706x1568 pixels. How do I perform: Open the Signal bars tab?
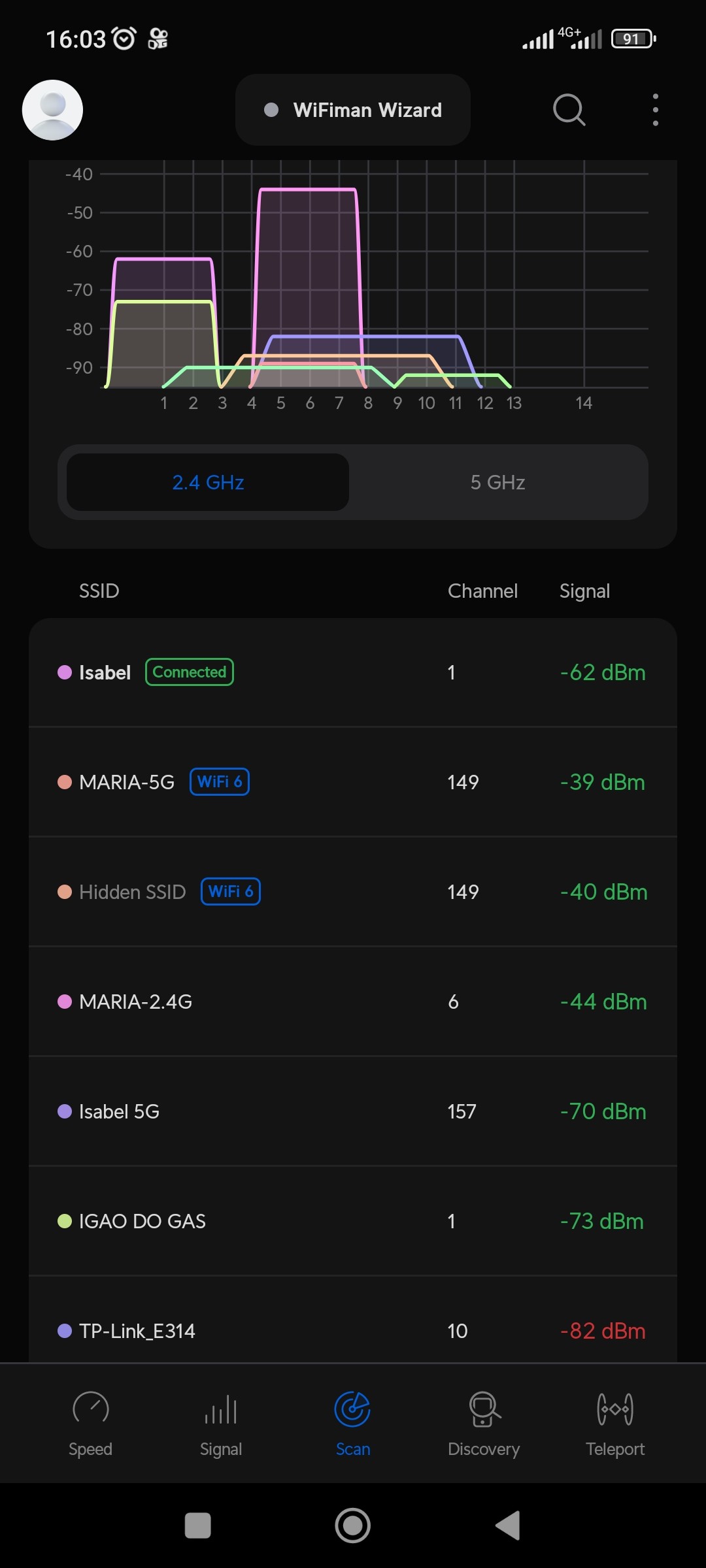click(221, 1410)
